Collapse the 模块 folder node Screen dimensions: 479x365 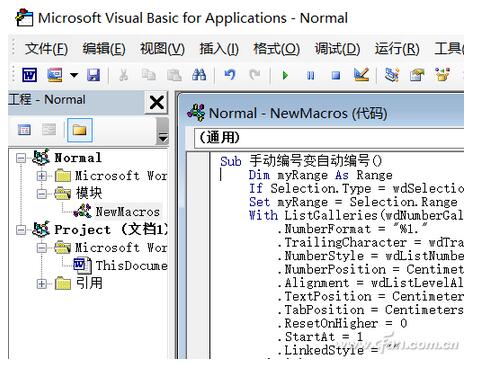pyautogui.click(x=42, y=194)
